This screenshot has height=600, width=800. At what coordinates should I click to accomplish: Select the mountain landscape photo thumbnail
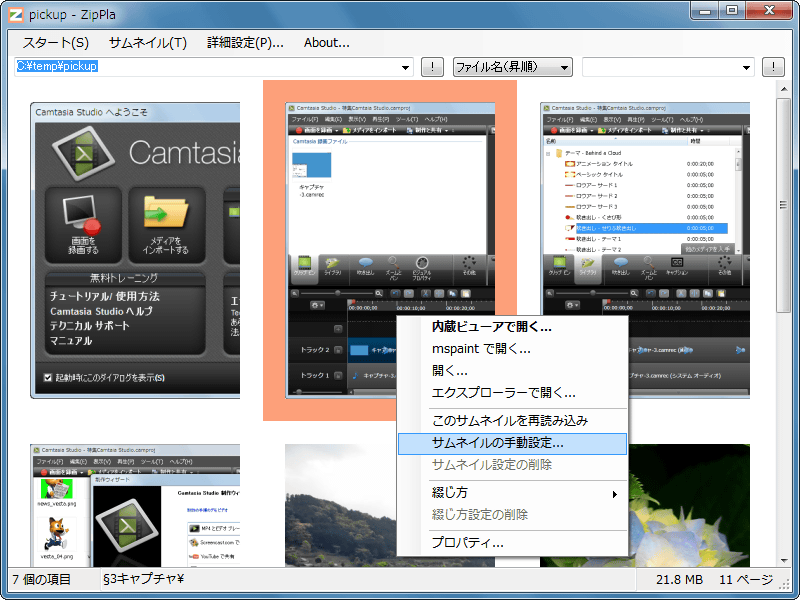(340, 505)
